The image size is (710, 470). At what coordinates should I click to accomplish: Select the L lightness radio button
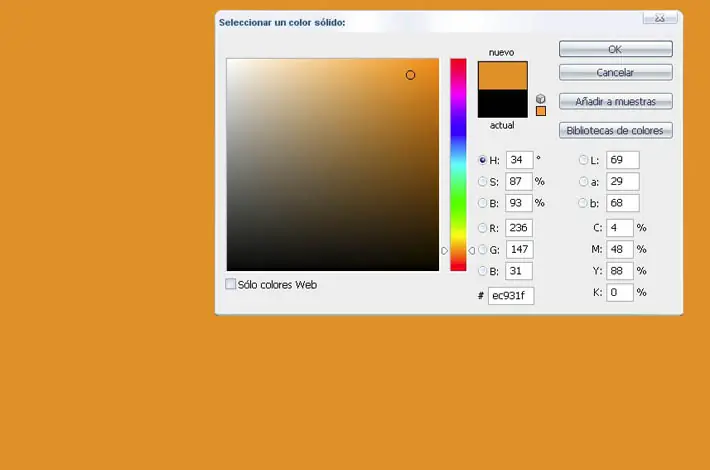(x=583, y=160)
